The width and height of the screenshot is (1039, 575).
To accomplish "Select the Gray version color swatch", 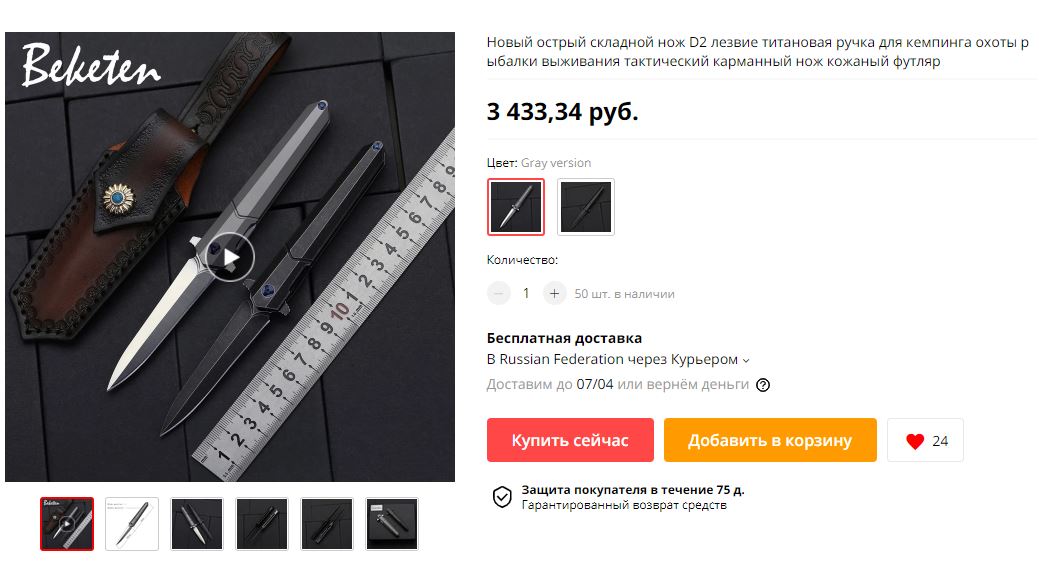I will [516, 207].
